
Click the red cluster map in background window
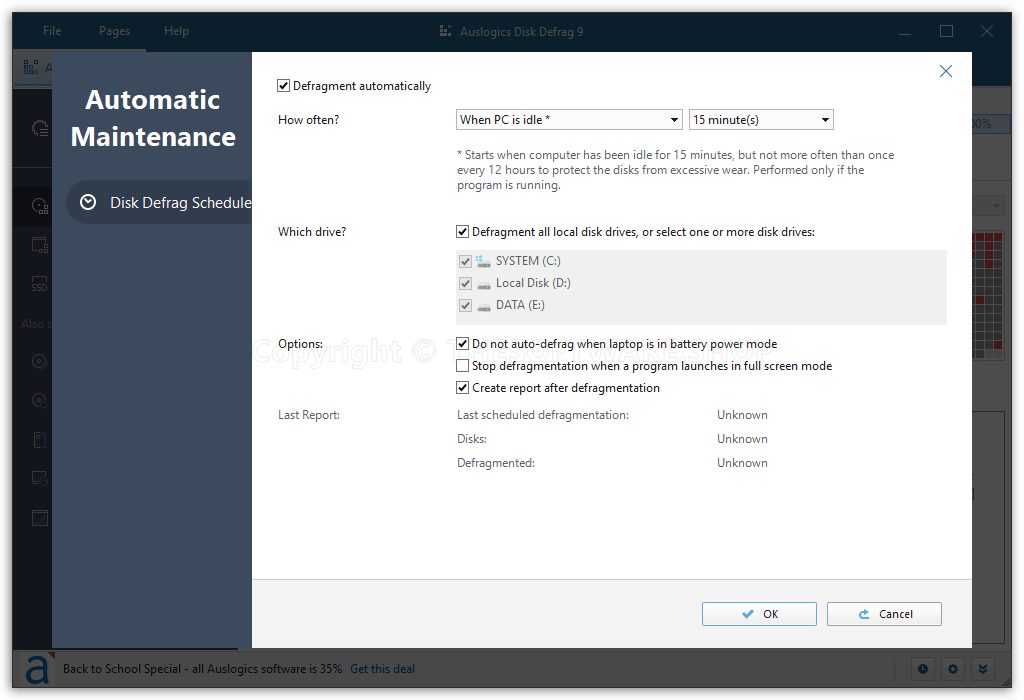click(987, 294)
